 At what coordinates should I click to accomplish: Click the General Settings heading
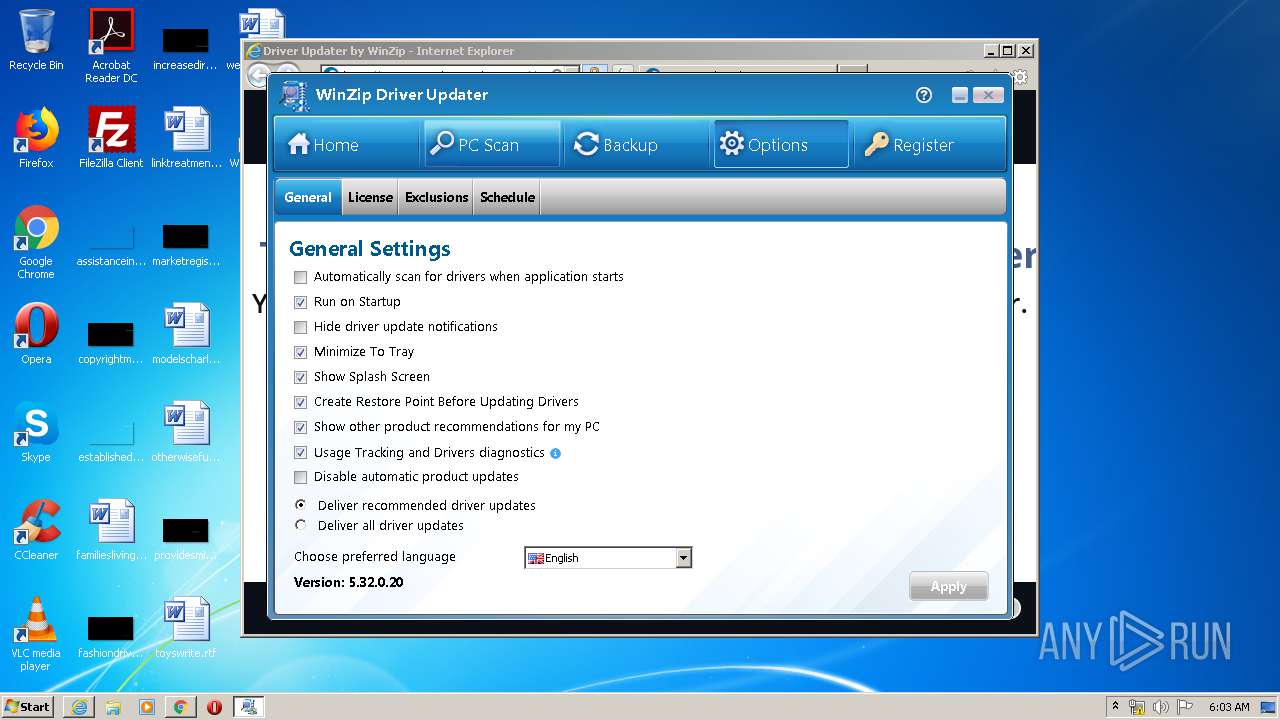coord(370,249)
